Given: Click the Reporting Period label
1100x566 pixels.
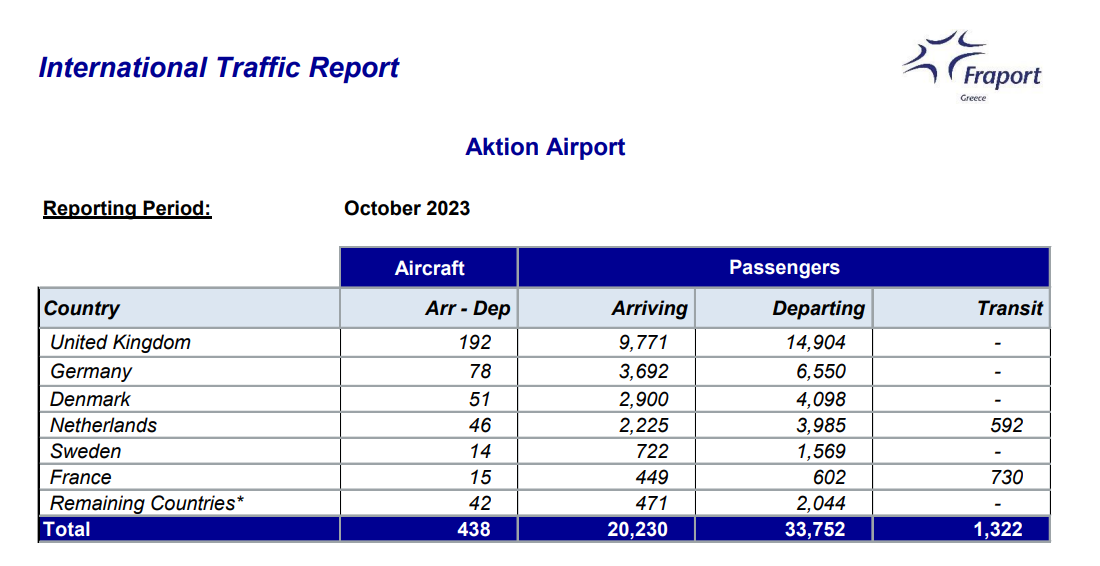Looking at the screenshot, I should coord(127,208).
